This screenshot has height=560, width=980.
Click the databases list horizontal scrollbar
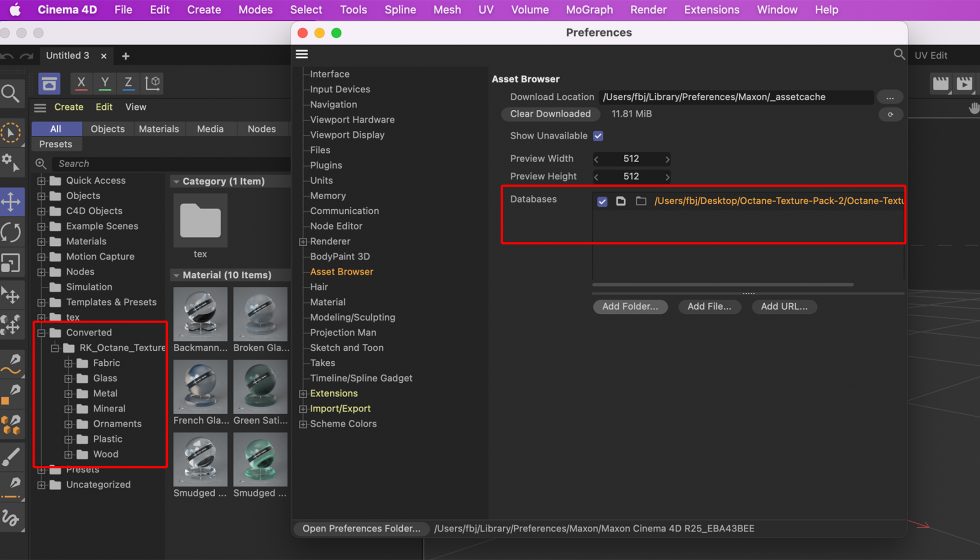point(722,284)
